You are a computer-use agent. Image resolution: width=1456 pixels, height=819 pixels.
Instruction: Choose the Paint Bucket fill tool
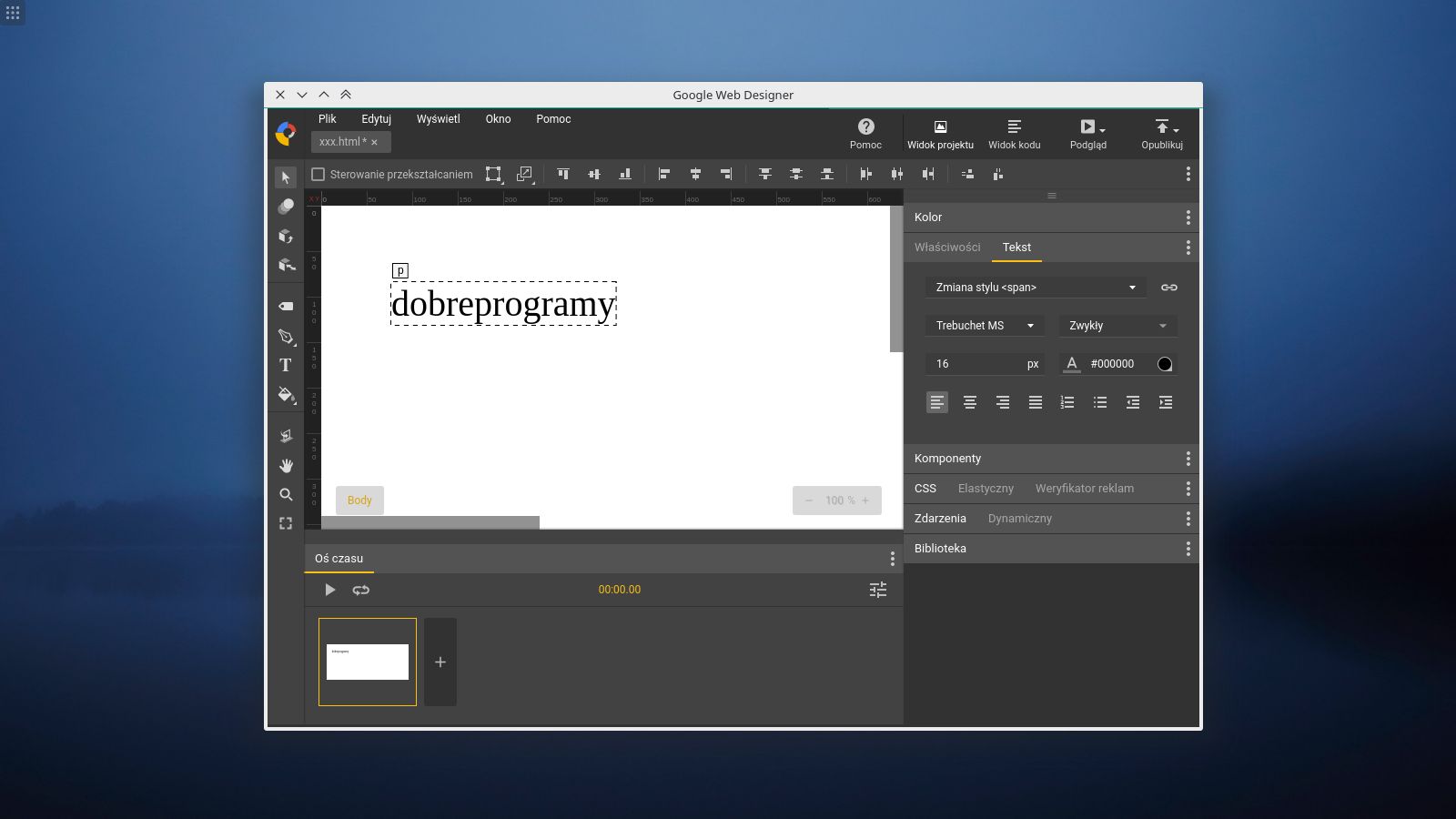[286, 395]
